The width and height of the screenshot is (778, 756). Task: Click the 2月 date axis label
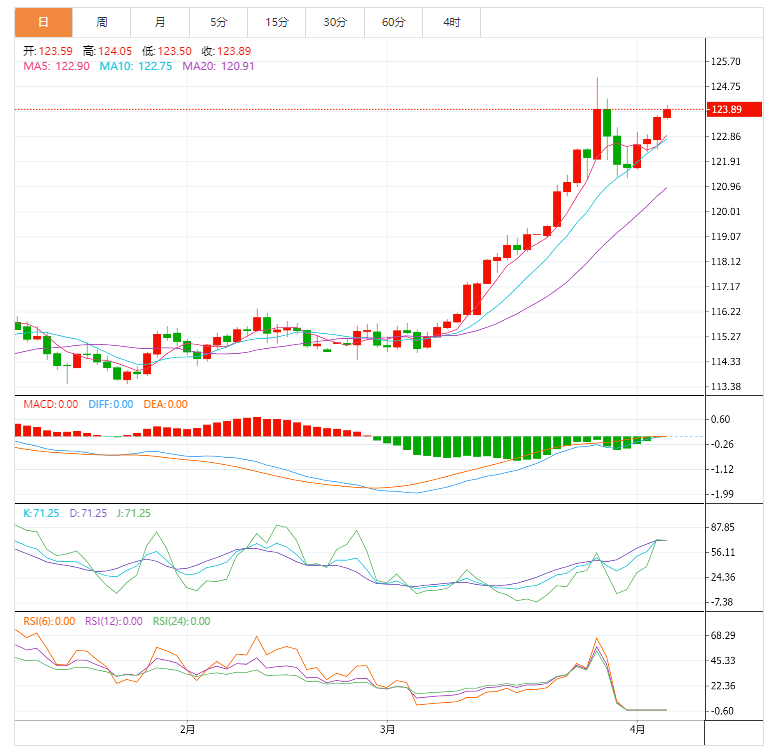[x=188, y=730]
